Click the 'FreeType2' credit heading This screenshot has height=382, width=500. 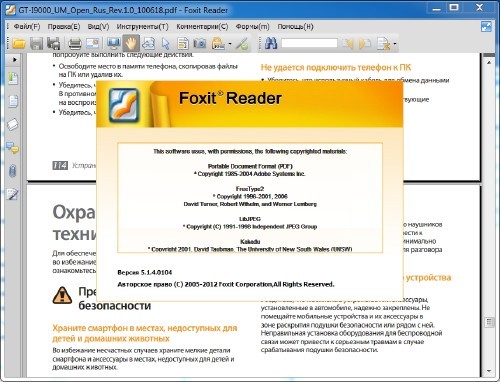click(x=250, y=189)
